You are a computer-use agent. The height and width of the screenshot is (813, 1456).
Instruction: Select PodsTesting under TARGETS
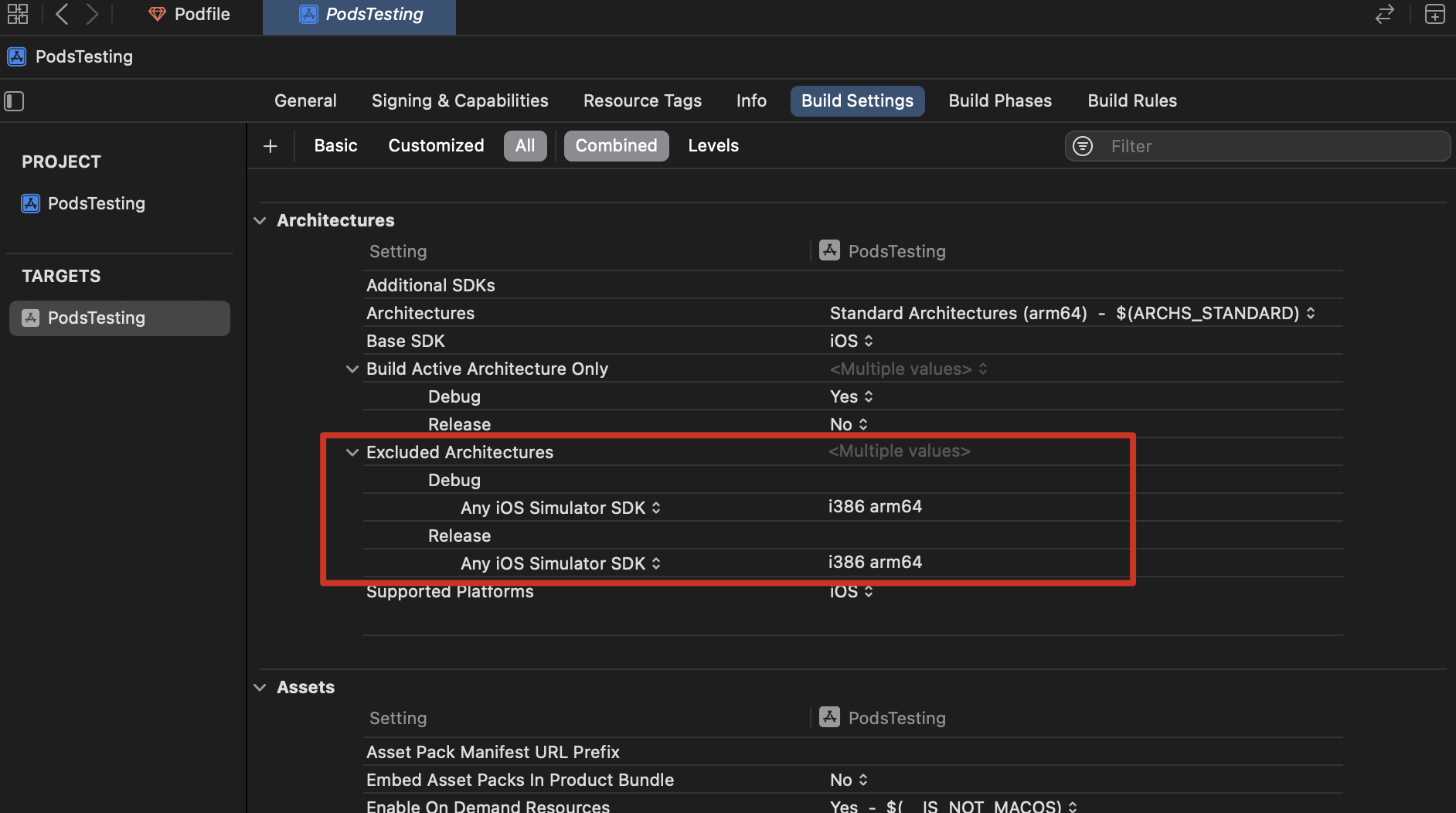coord(120,318)
